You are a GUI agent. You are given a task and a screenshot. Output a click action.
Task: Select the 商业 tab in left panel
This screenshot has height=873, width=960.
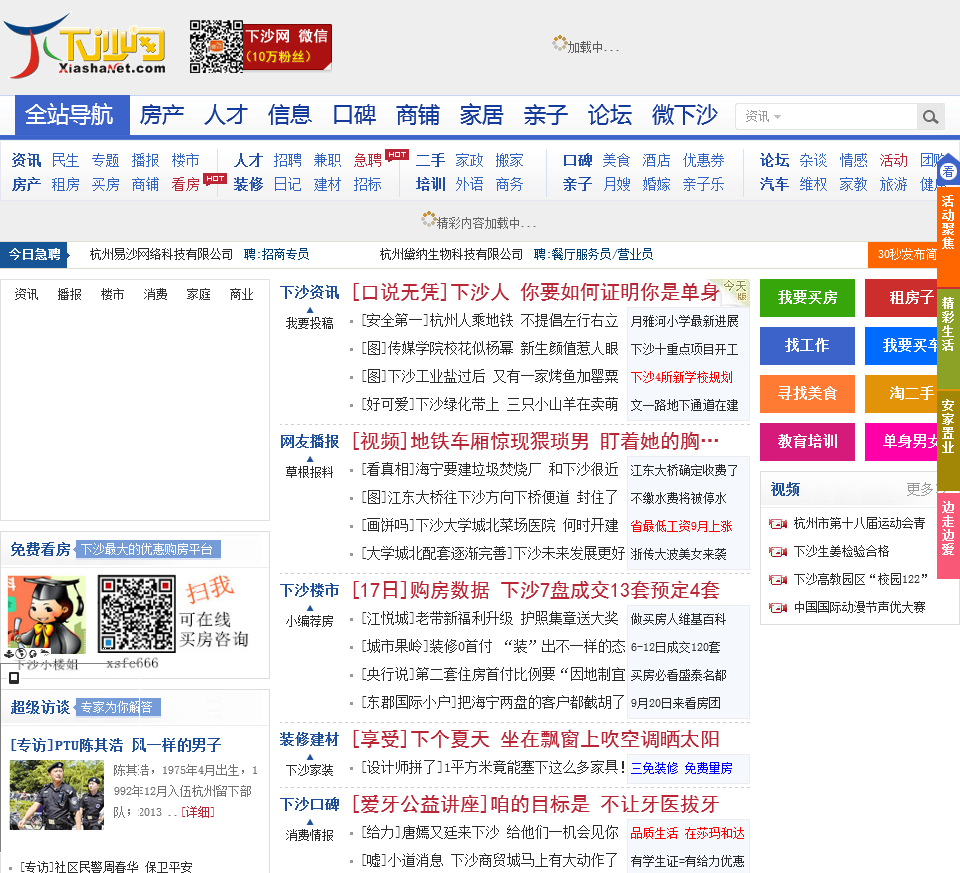pos(241,294)
